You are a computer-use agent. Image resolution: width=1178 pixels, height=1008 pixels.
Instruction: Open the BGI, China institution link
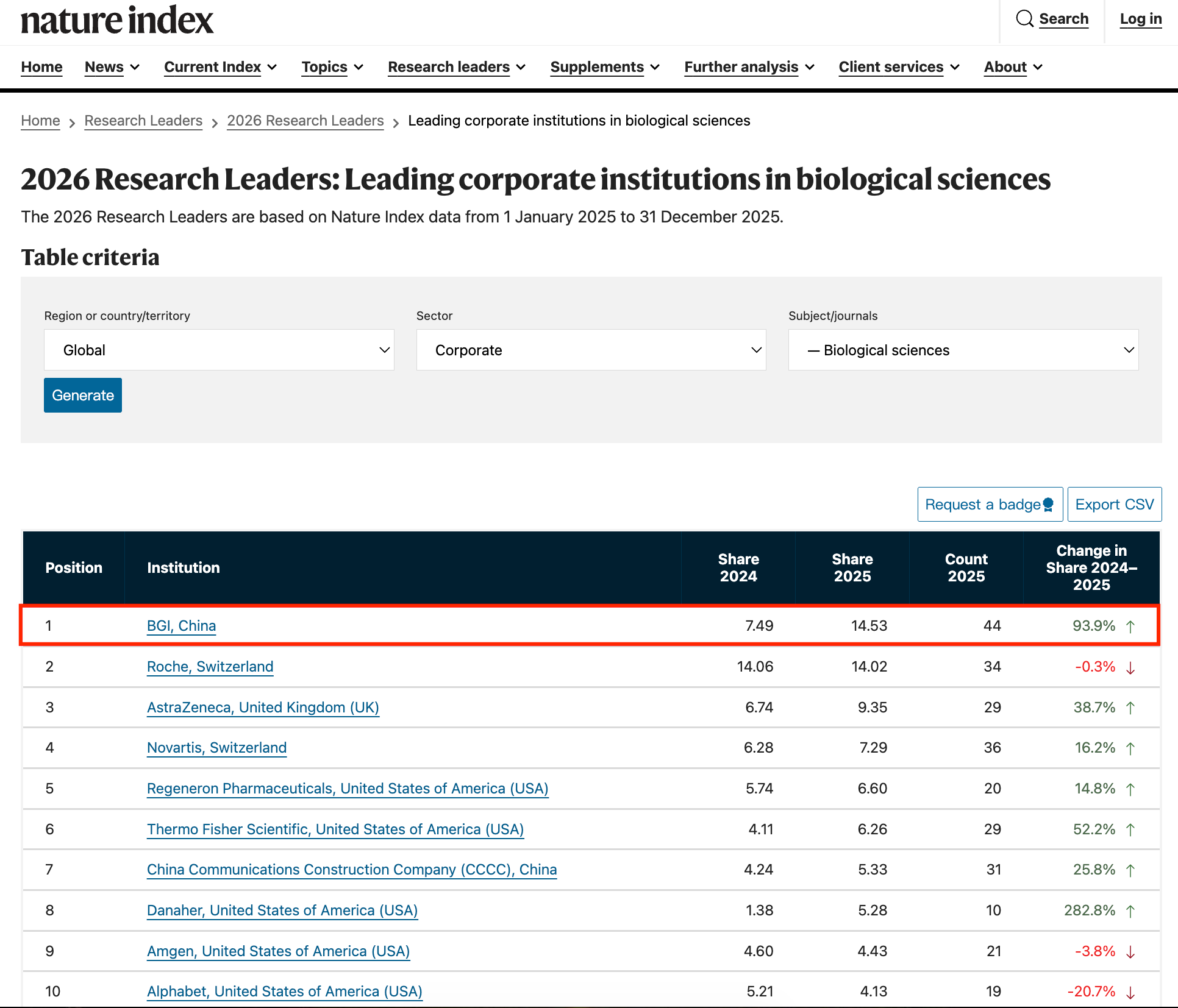[182, 626]
